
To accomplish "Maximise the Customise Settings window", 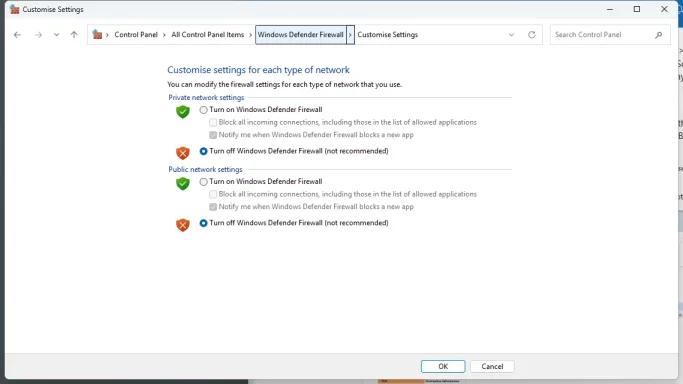I will coord(637,9).
